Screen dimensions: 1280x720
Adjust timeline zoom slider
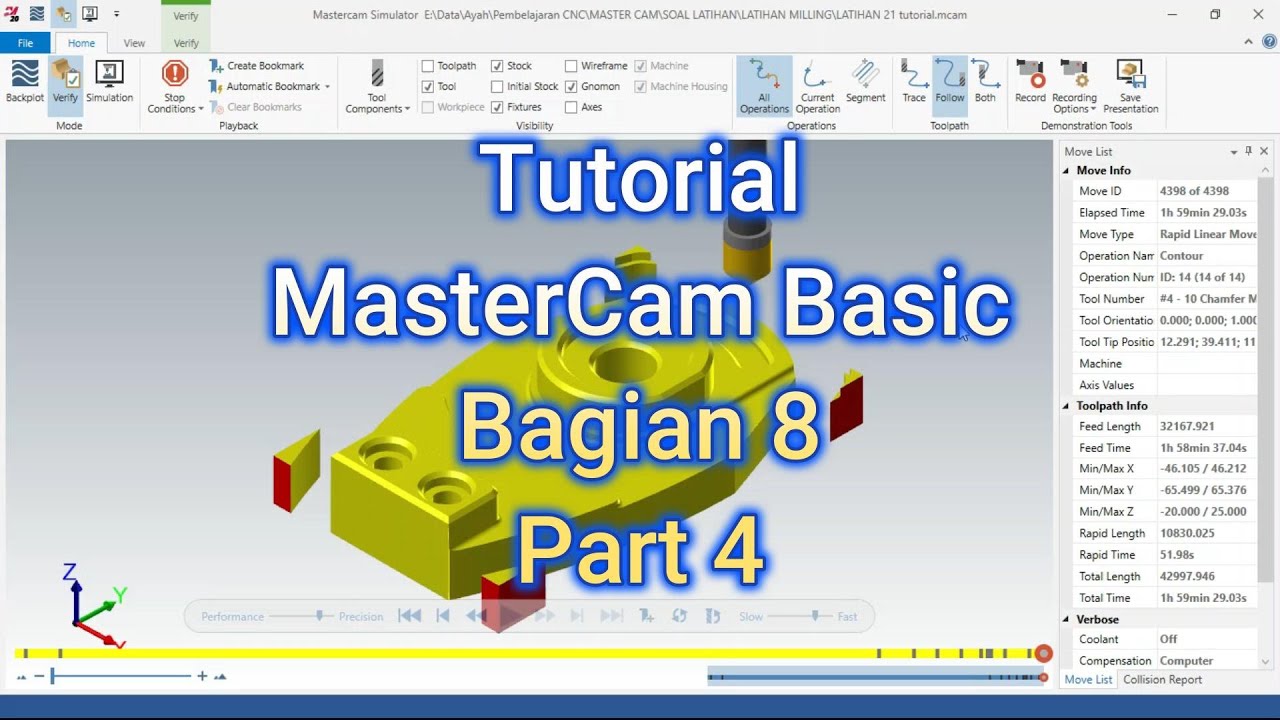53,676
